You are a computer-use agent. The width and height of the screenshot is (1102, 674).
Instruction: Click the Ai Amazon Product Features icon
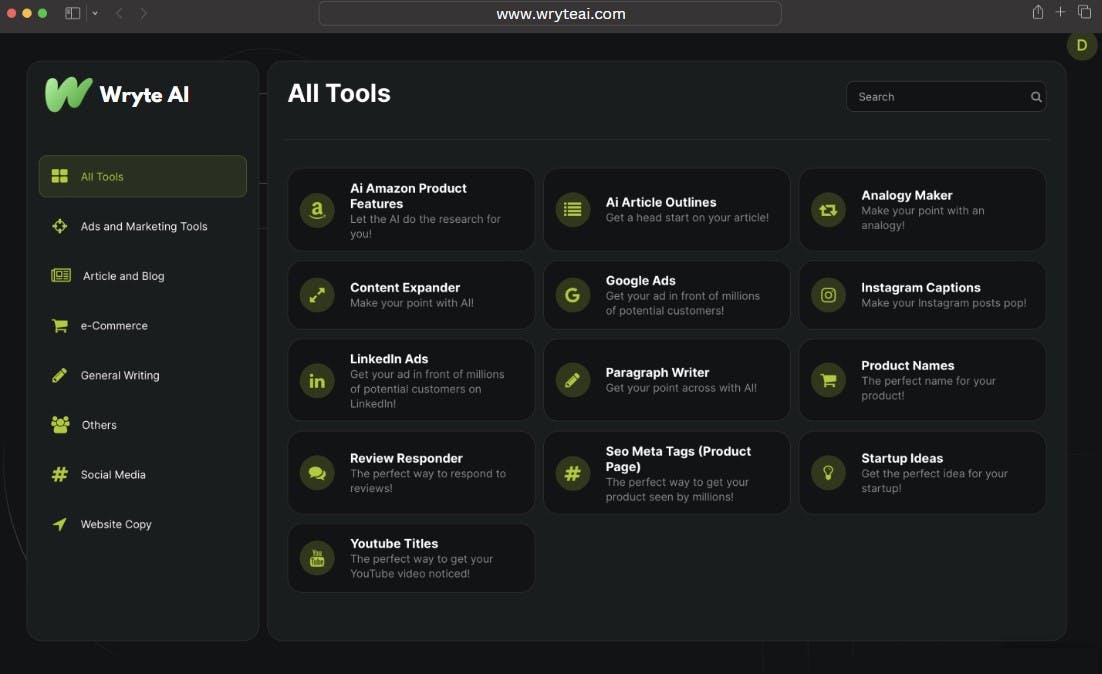point(316,210)
